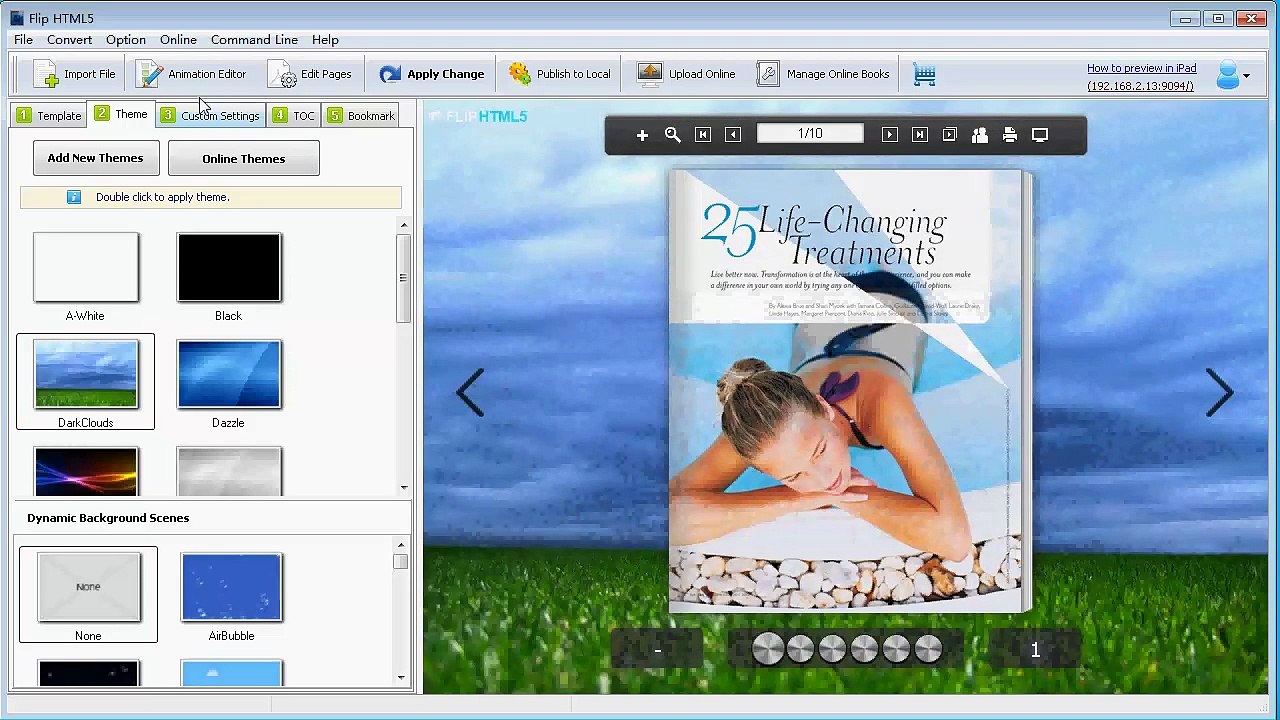Click the third silver page dot
Image resolution: width=1280 pixels, height=720 pixels.
tap(832, 650)
